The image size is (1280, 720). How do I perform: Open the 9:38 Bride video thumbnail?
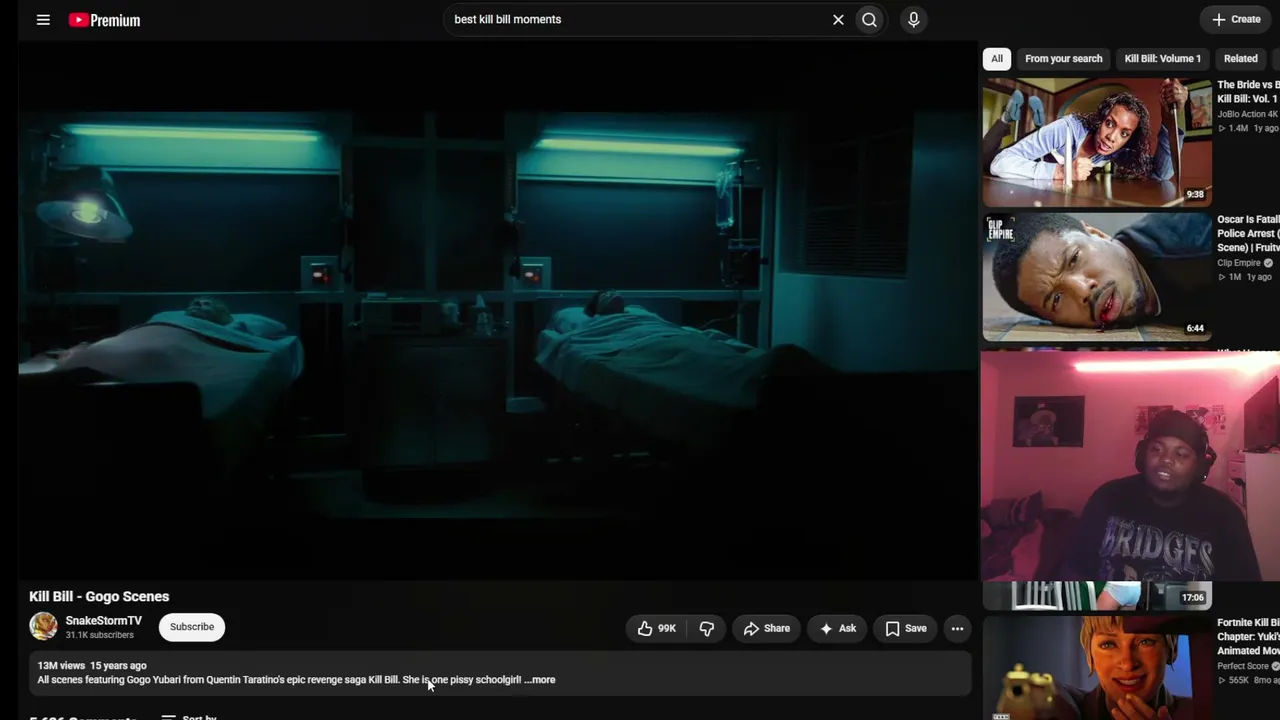(1097, 143)
